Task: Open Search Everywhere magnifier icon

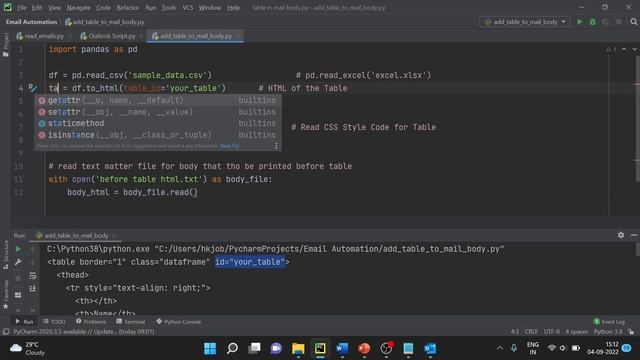Action: [633, 22]
